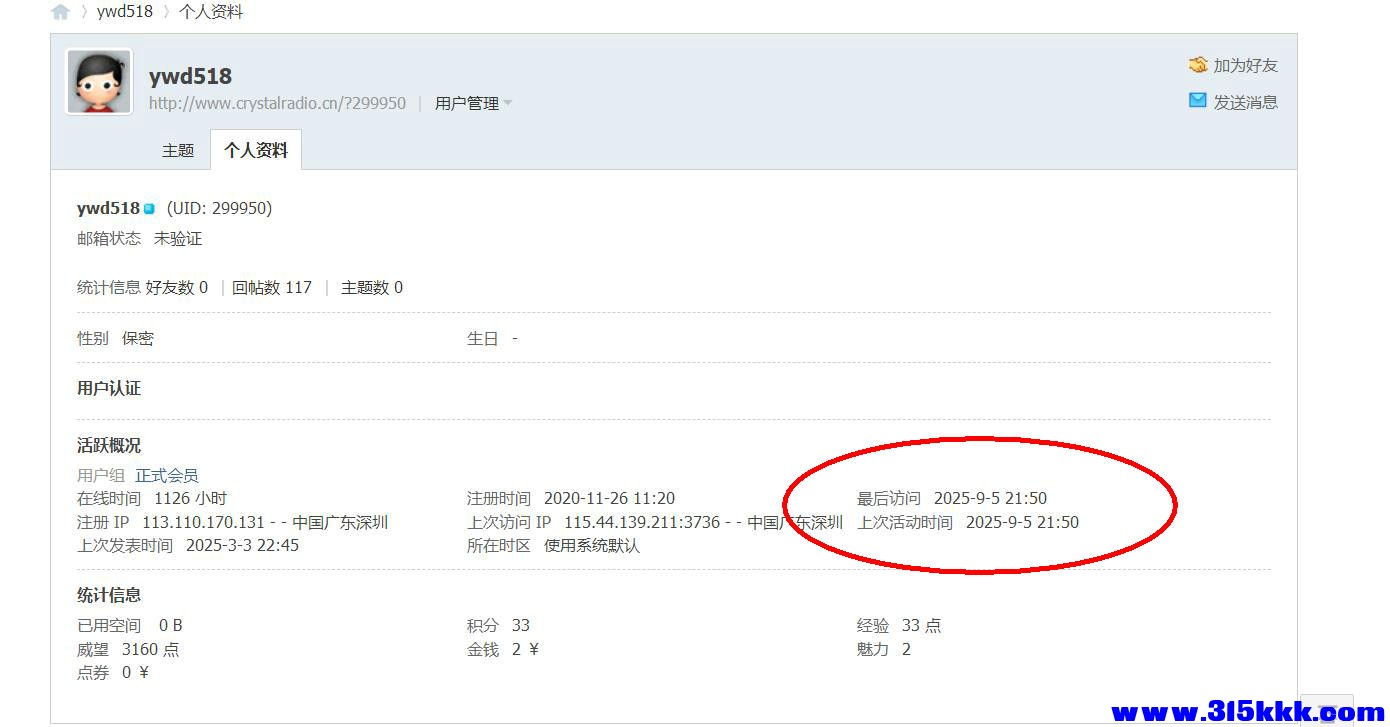Click the ywd518 user avatar image
The height and width of the screenshot is (727, 1390).
99,82
